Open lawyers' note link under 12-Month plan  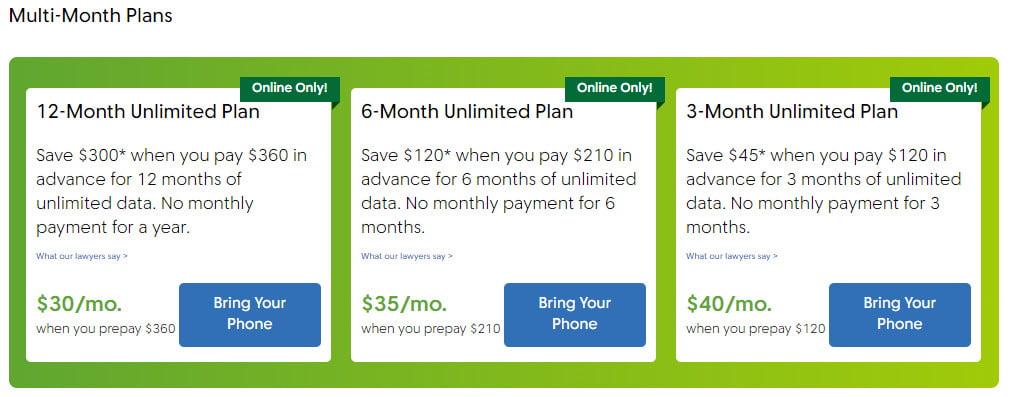pyautogui.click(x=82, y=256)
